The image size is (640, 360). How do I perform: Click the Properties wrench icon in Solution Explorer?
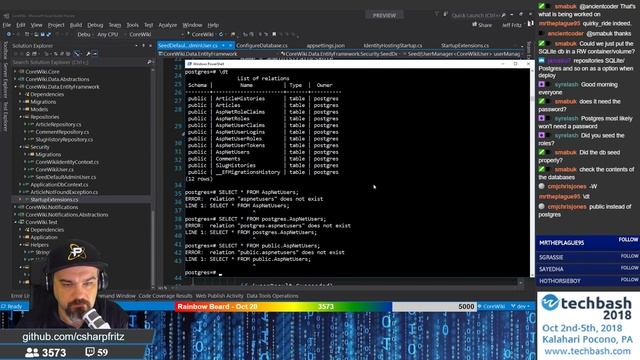click(x=88, y=53)
